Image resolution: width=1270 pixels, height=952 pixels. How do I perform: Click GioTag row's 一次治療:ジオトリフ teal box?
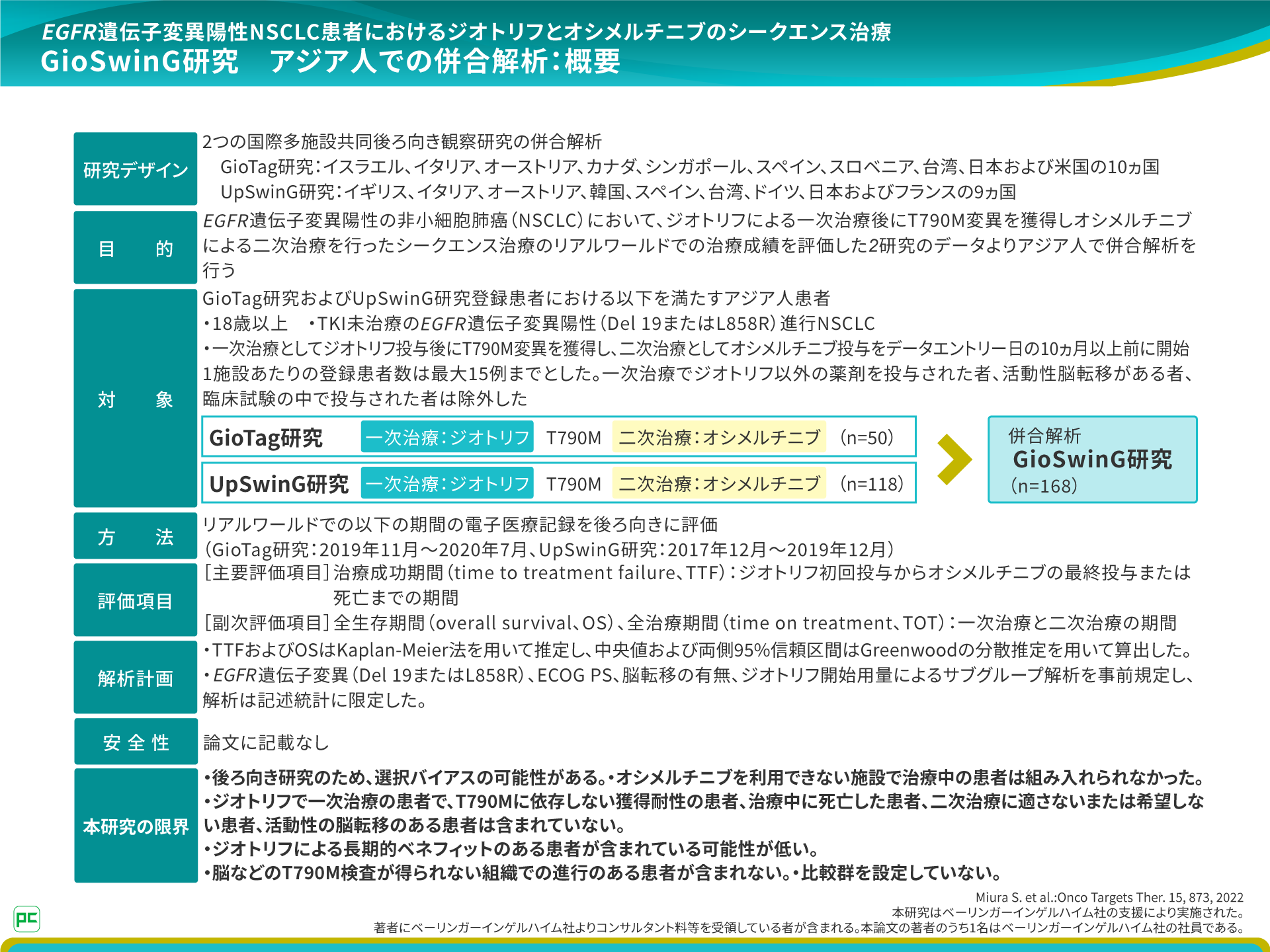point(447,437)
